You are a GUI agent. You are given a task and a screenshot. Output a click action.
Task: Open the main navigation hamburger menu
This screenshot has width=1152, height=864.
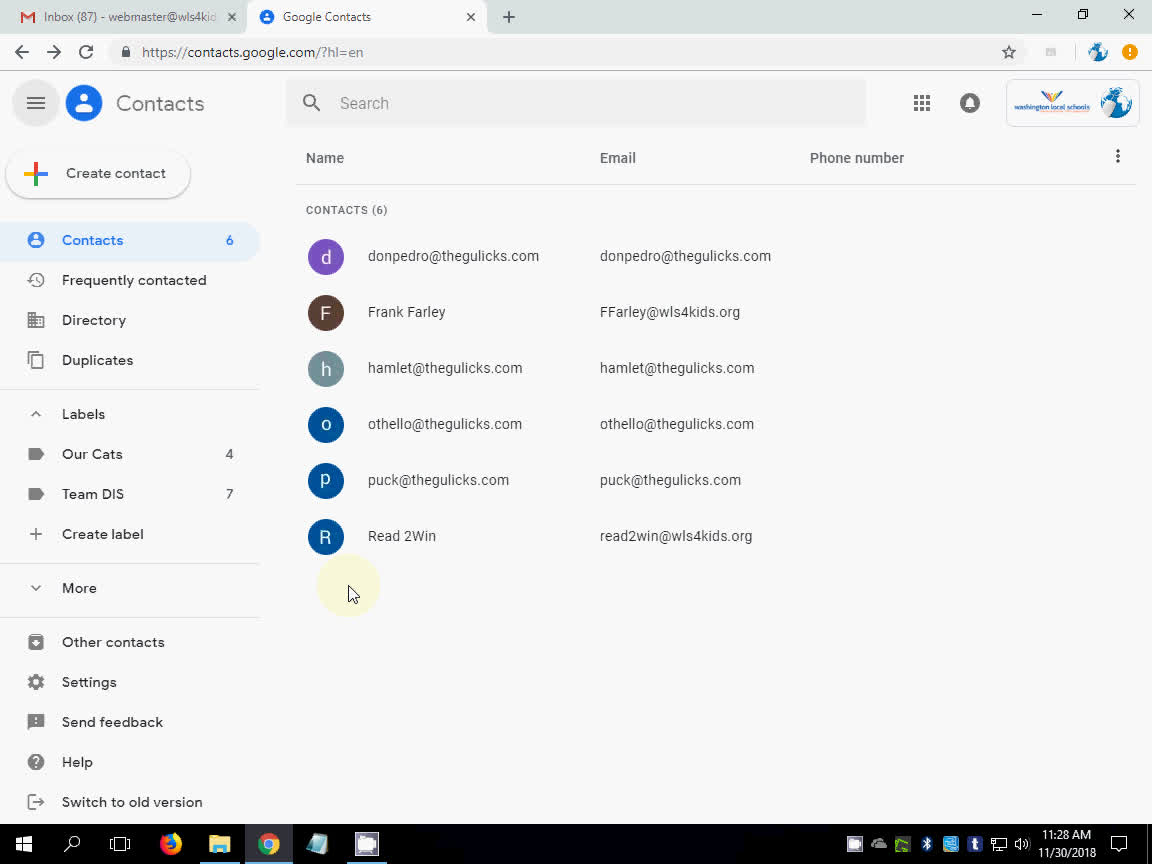[35, 102]
